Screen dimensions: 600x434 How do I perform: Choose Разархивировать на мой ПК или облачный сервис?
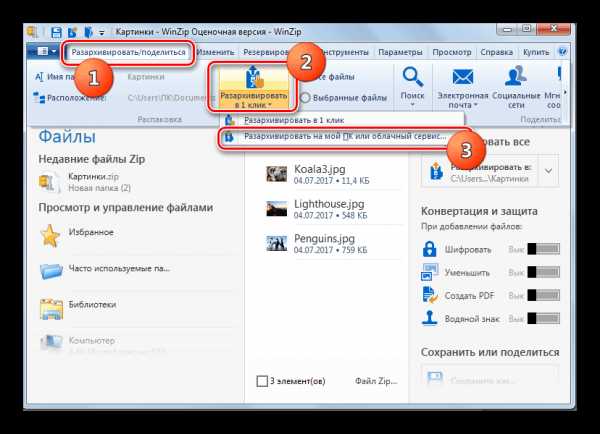click(342, 137)
